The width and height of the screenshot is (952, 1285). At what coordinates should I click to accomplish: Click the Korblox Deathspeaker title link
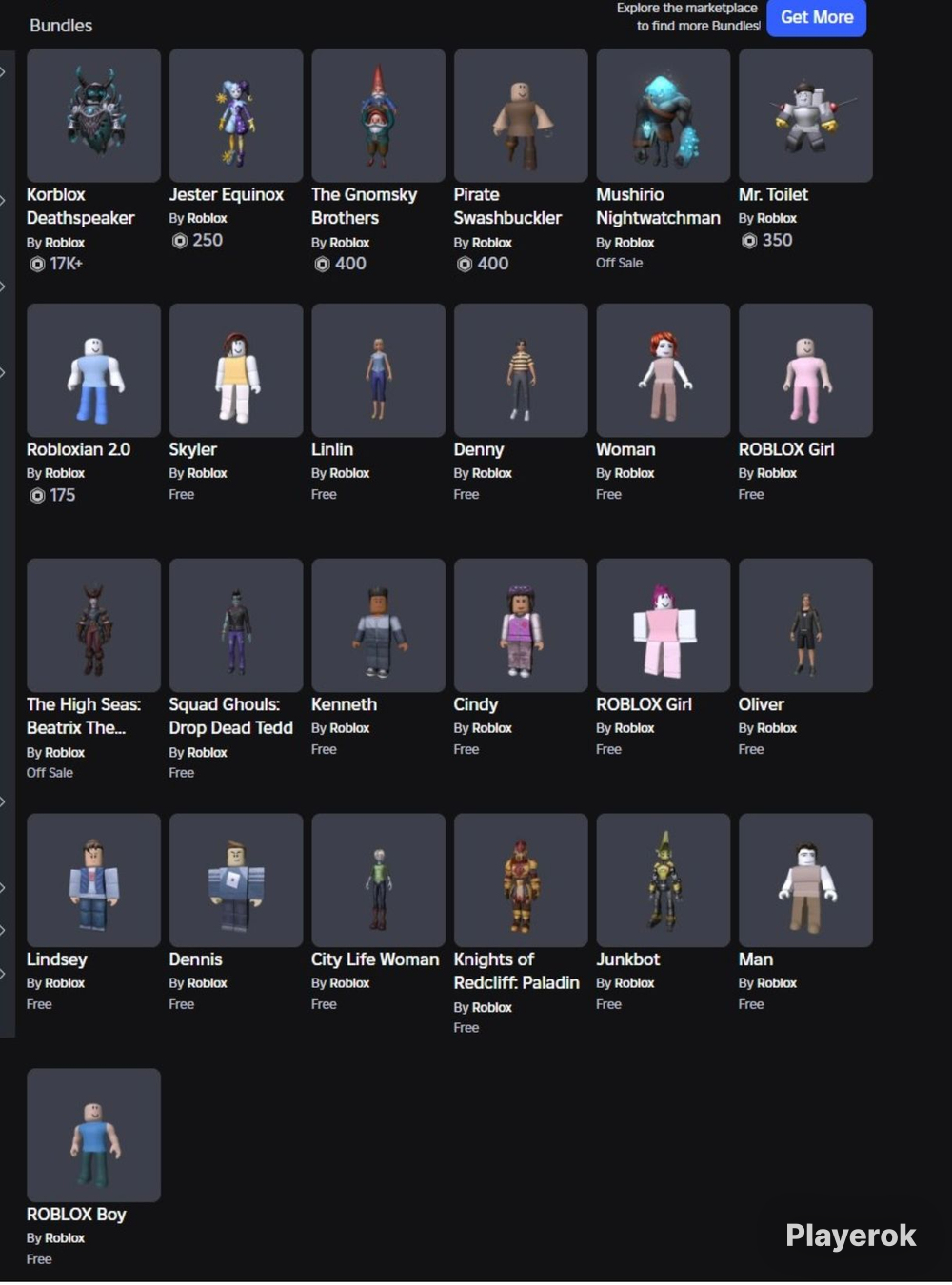click(80, 206)
